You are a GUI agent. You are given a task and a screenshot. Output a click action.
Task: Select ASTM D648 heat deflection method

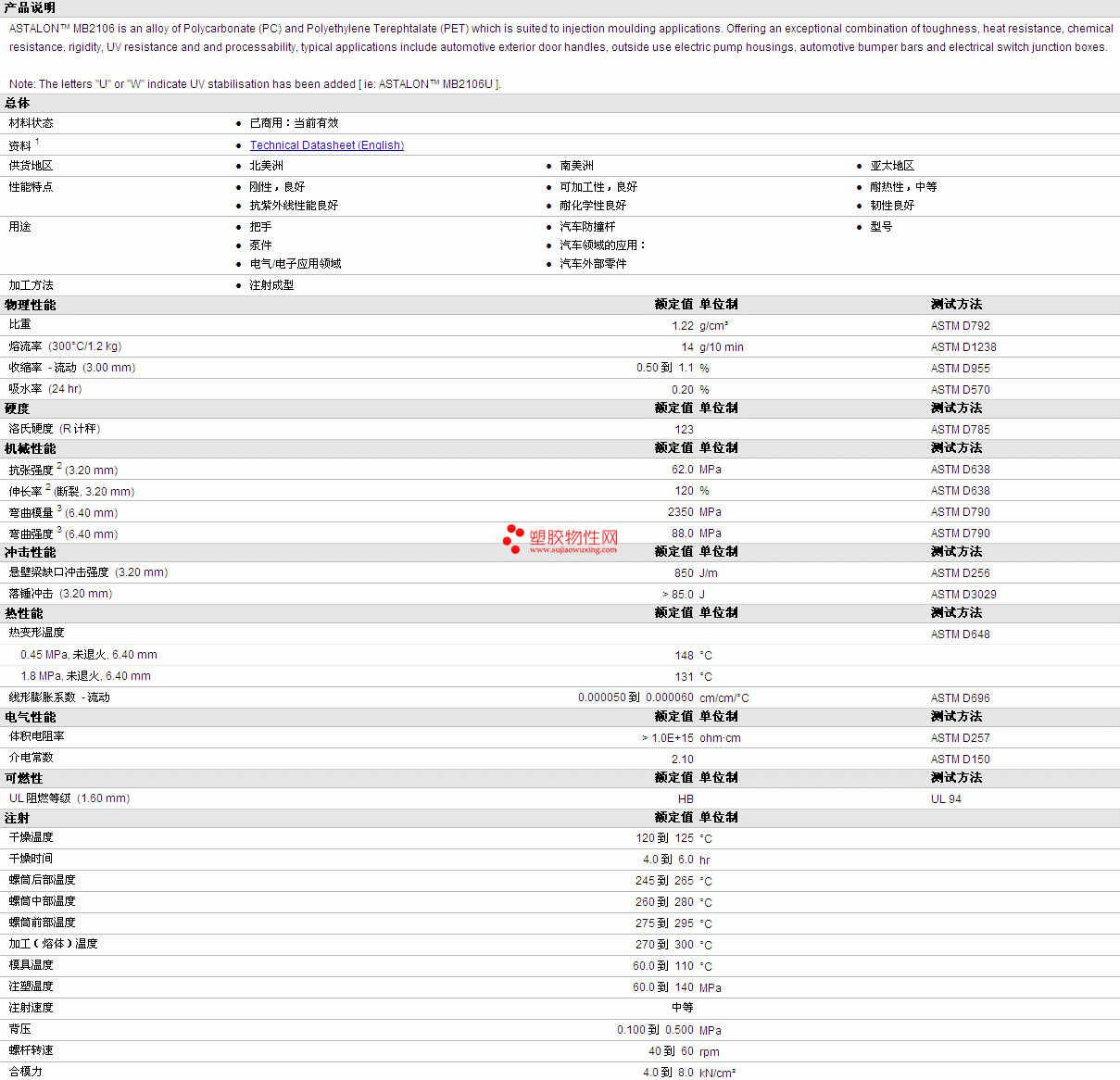pos(960,634)
